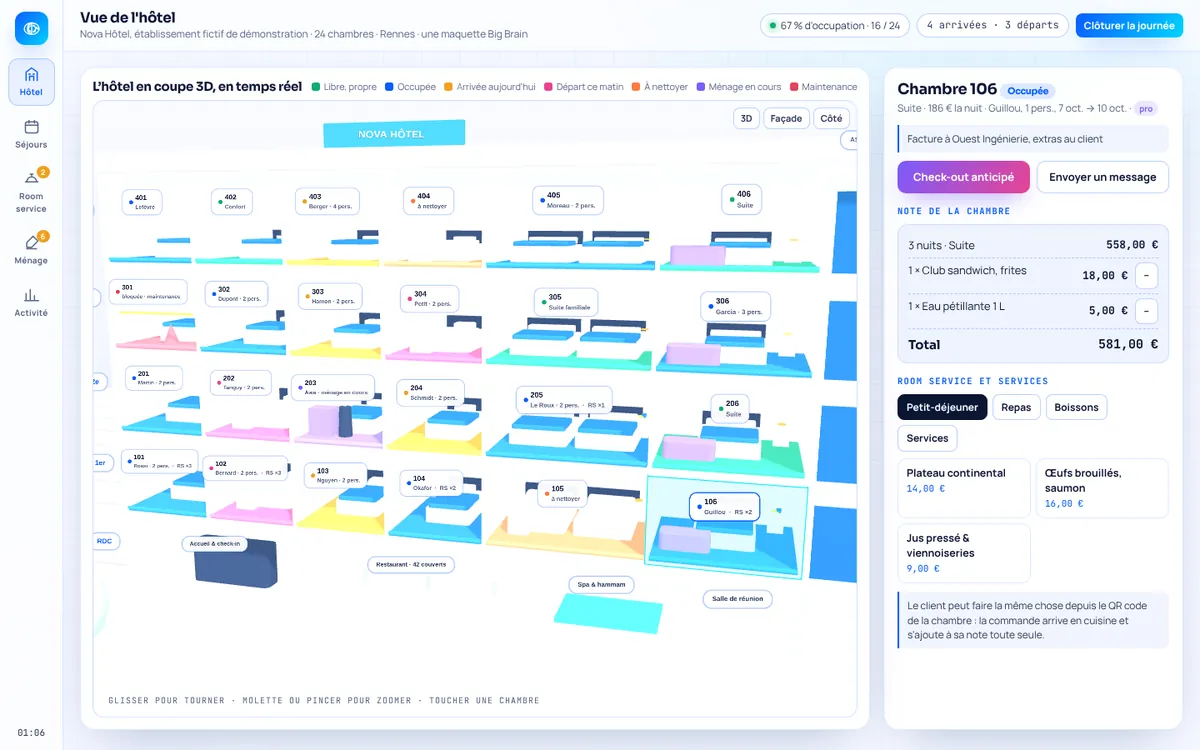This screenshot has width=1200, height=750.
Task: Click the eye logo icon
Action: tap(31, 28)
